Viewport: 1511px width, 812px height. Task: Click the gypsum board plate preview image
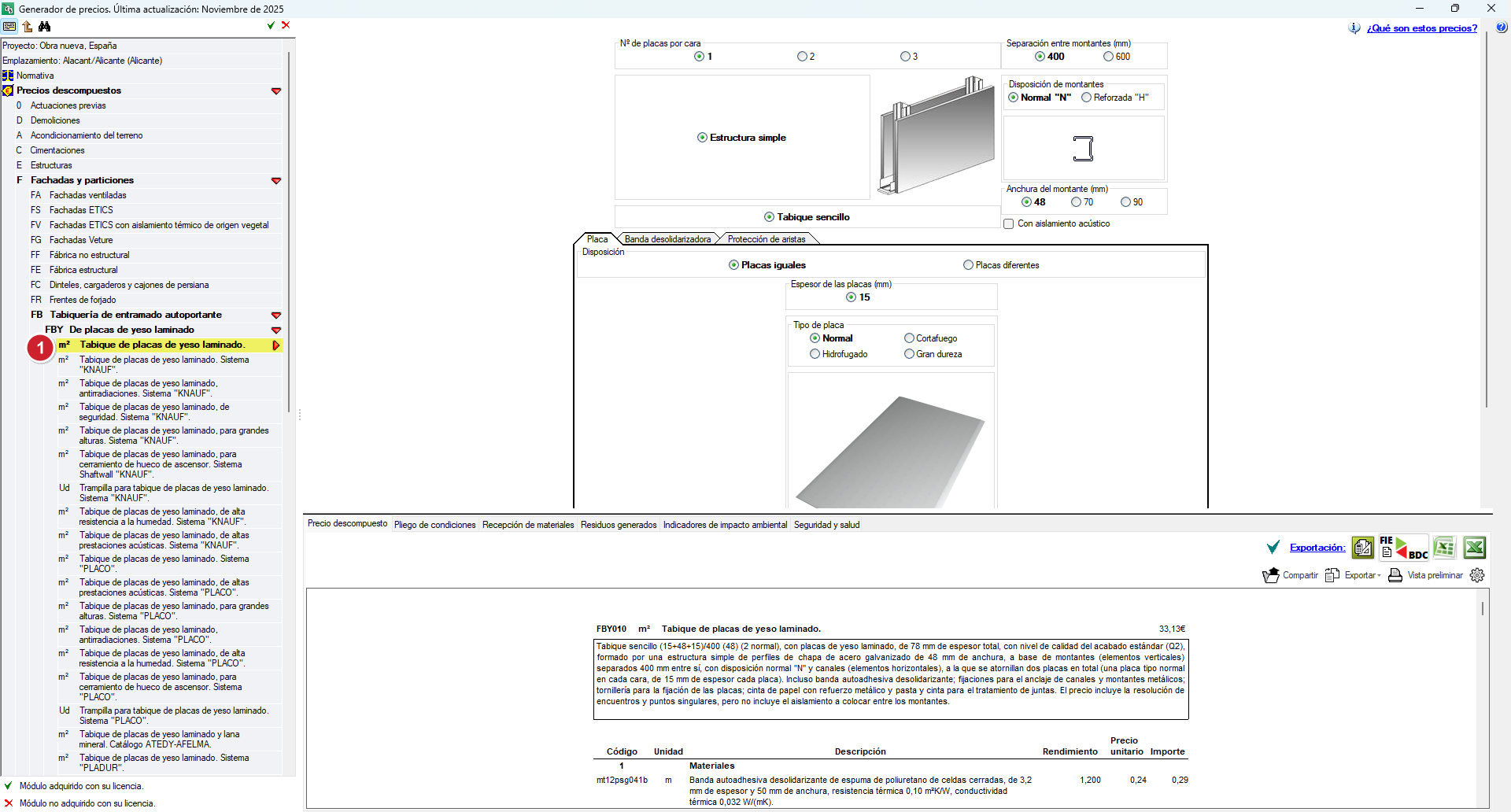point(891,452)
